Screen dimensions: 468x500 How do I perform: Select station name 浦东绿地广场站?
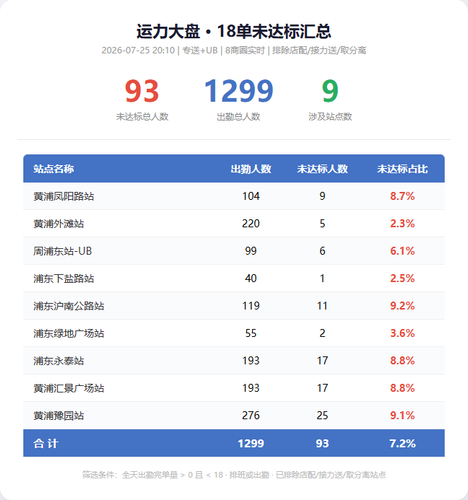[x=68, y=333]
